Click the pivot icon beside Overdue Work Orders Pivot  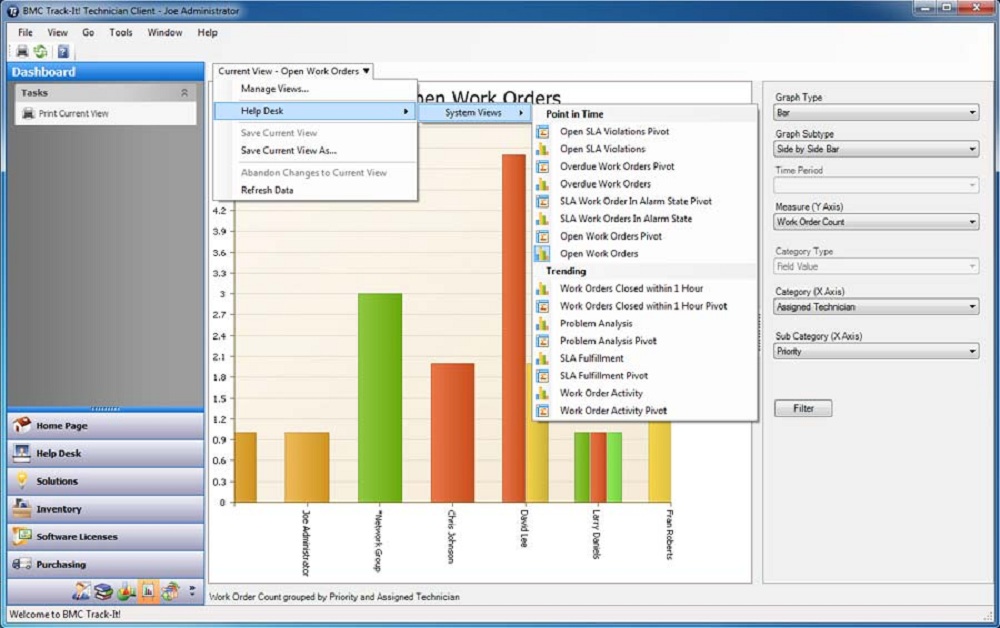coord(542,166)
